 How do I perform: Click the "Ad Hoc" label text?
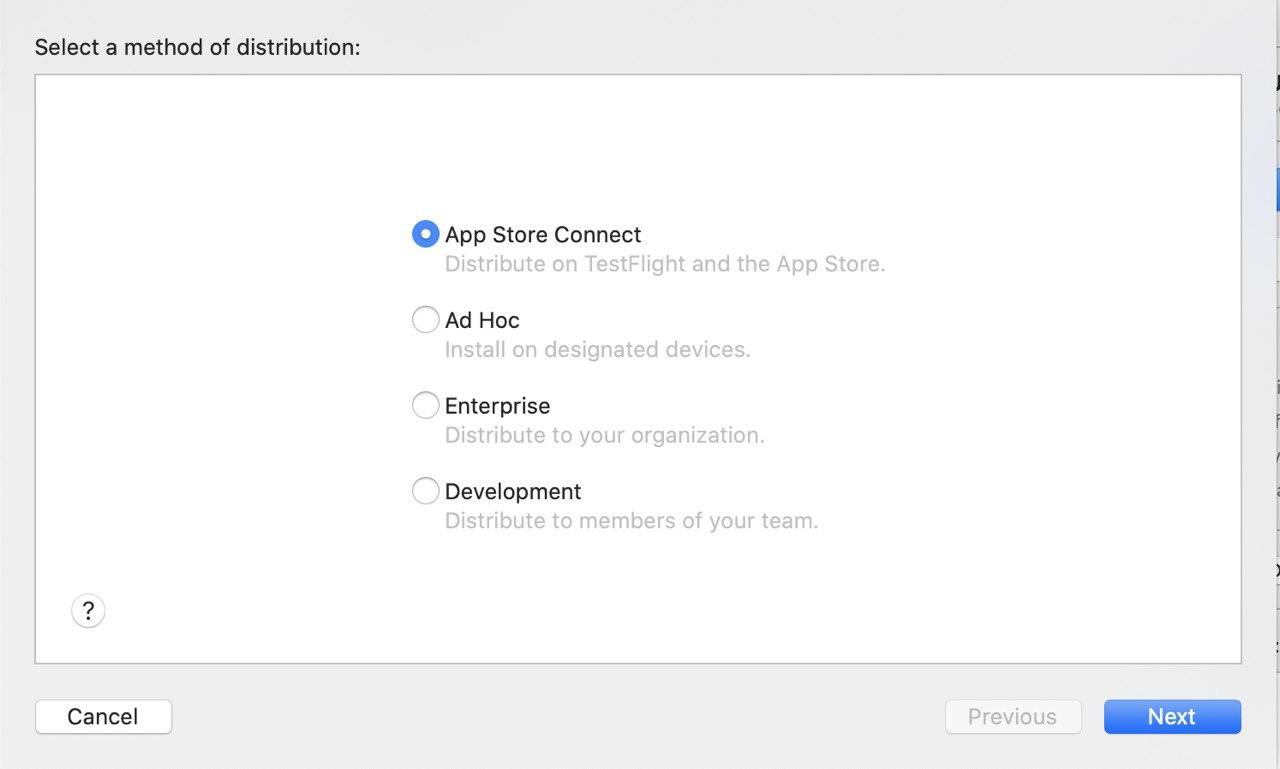[482, 320]
